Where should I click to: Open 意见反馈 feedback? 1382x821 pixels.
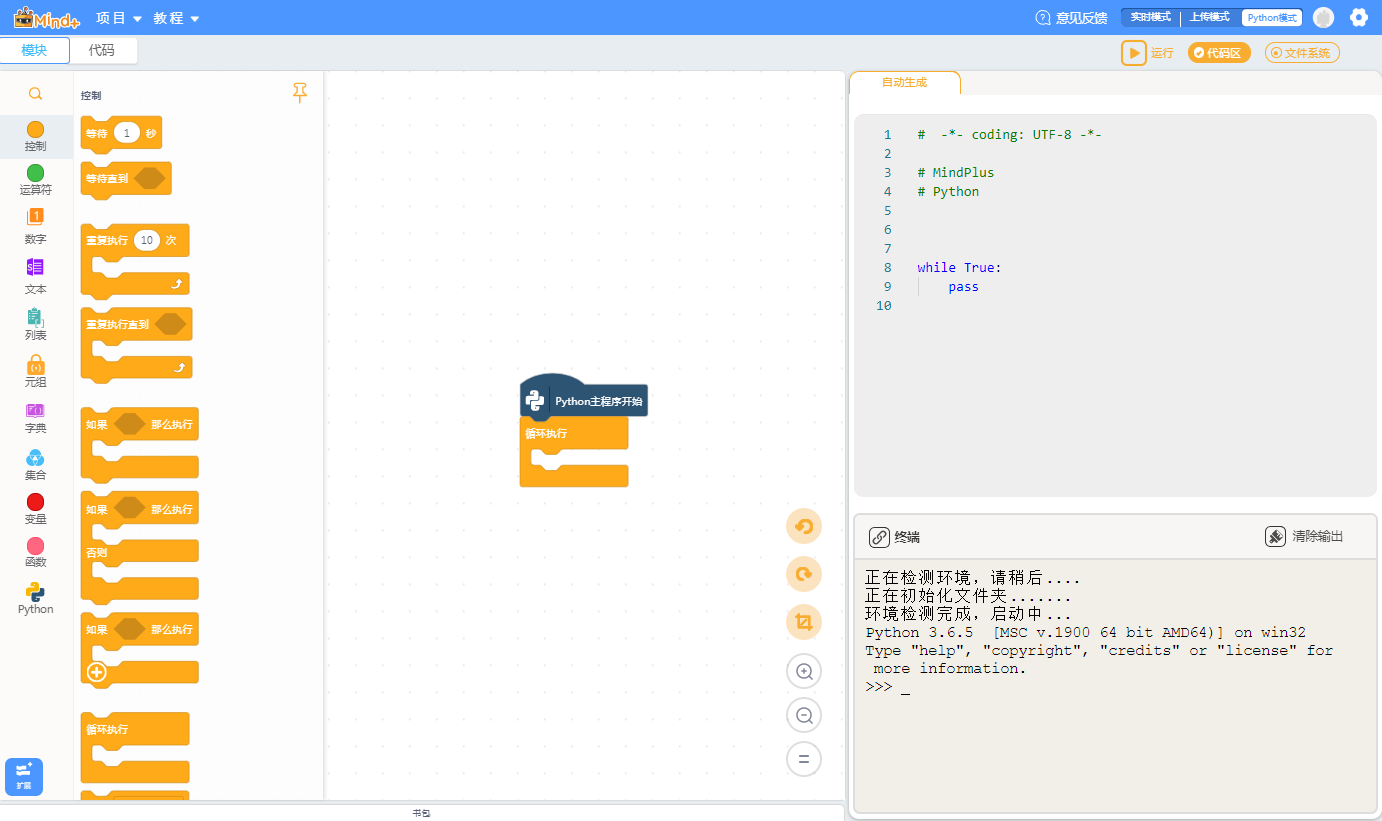[1071, 18]
